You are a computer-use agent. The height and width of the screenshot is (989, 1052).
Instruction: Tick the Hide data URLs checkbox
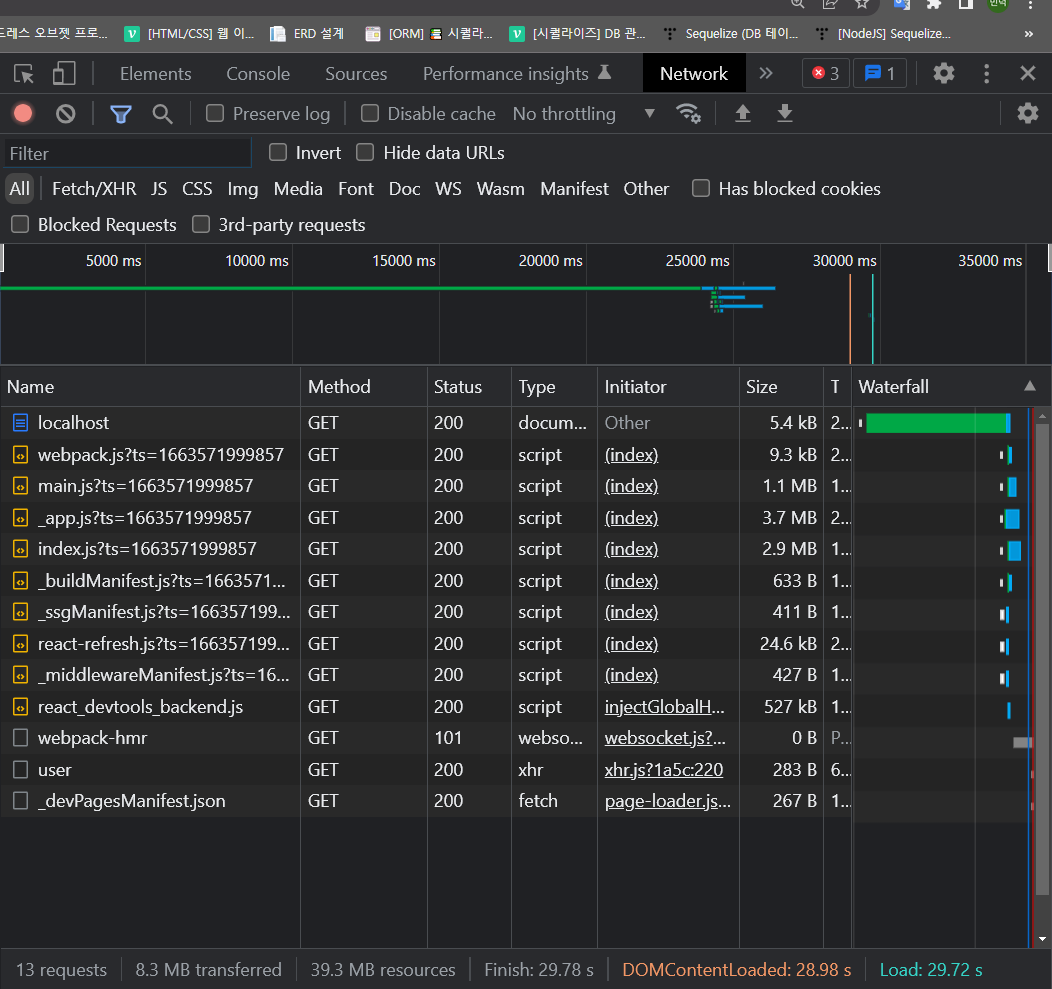pos(365,153)
